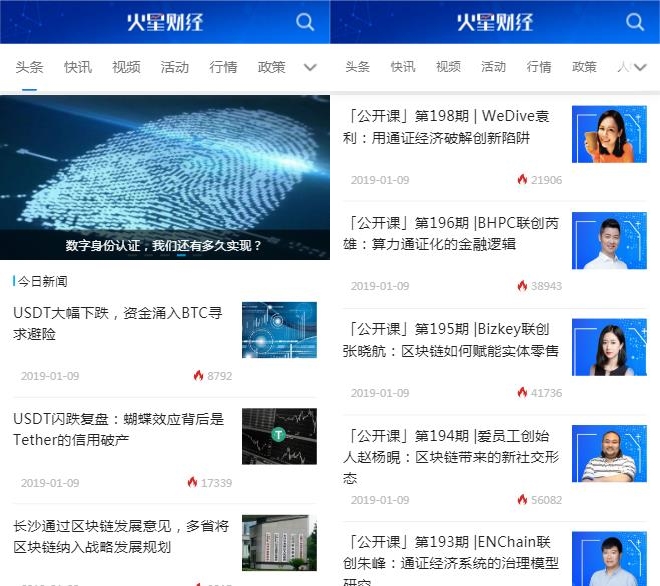Click flame icon beside view count 56082
This screenshot has width=660, height=586.
522,499
